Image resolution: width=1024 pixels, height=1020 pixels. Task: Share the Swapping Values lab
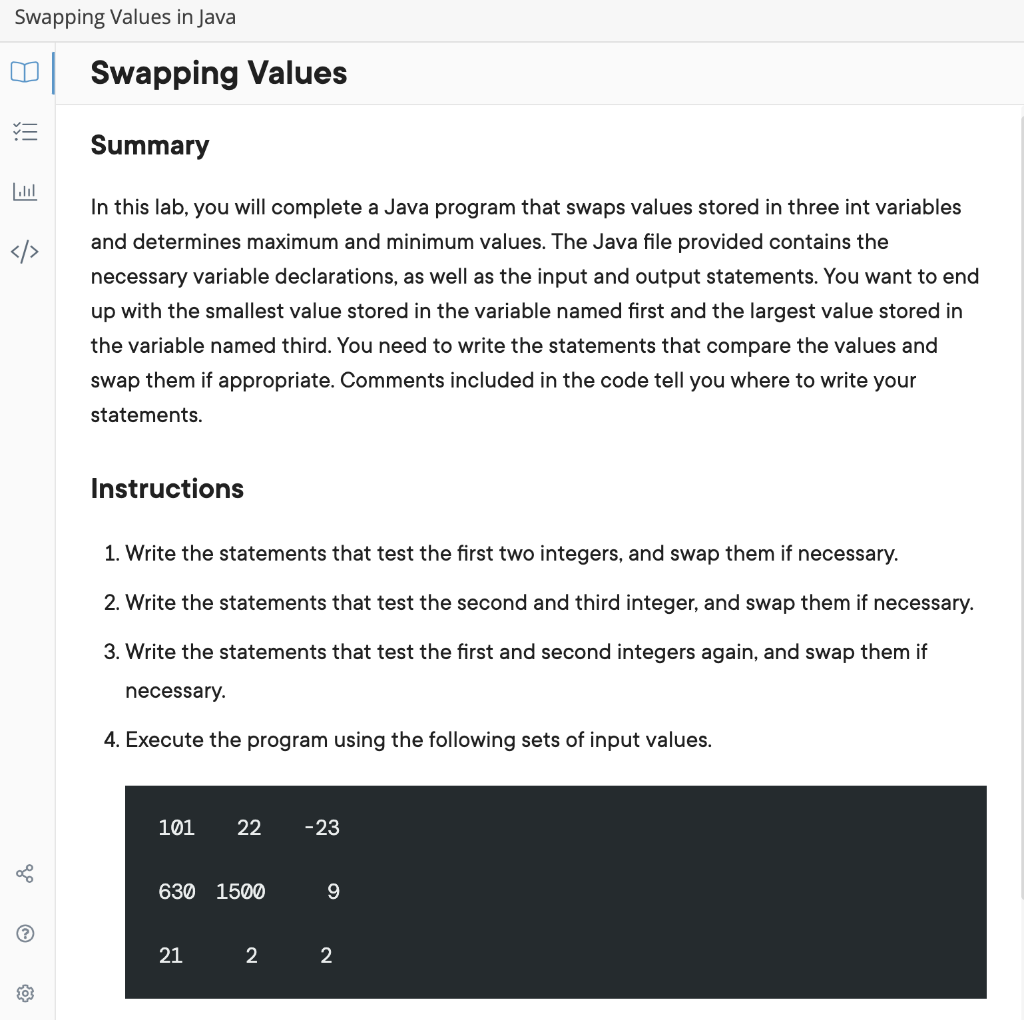tap(24, 873)
